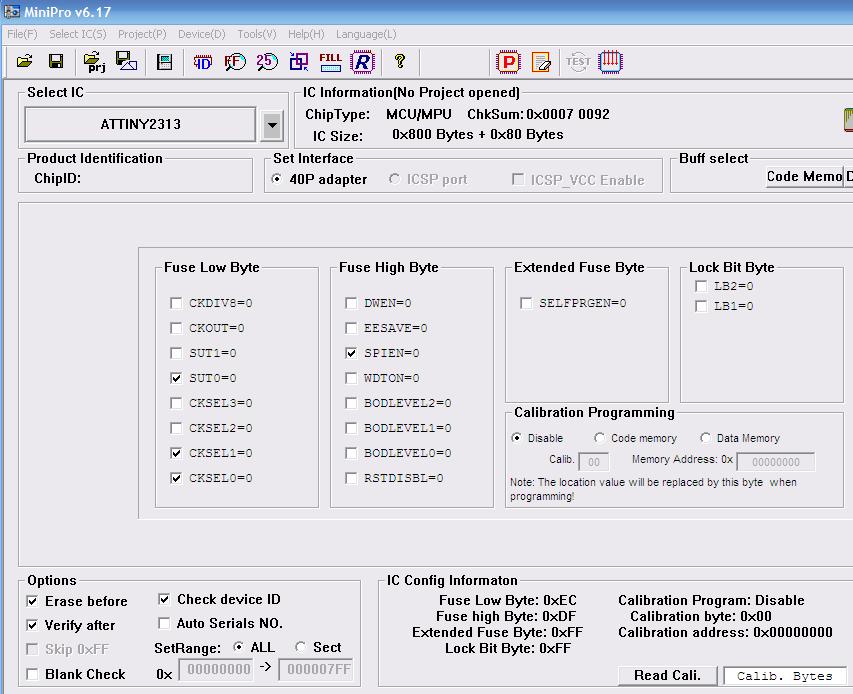853x694 pixels.
Task: Select Data Memory calibration radio button
Action: pos(706,438)
